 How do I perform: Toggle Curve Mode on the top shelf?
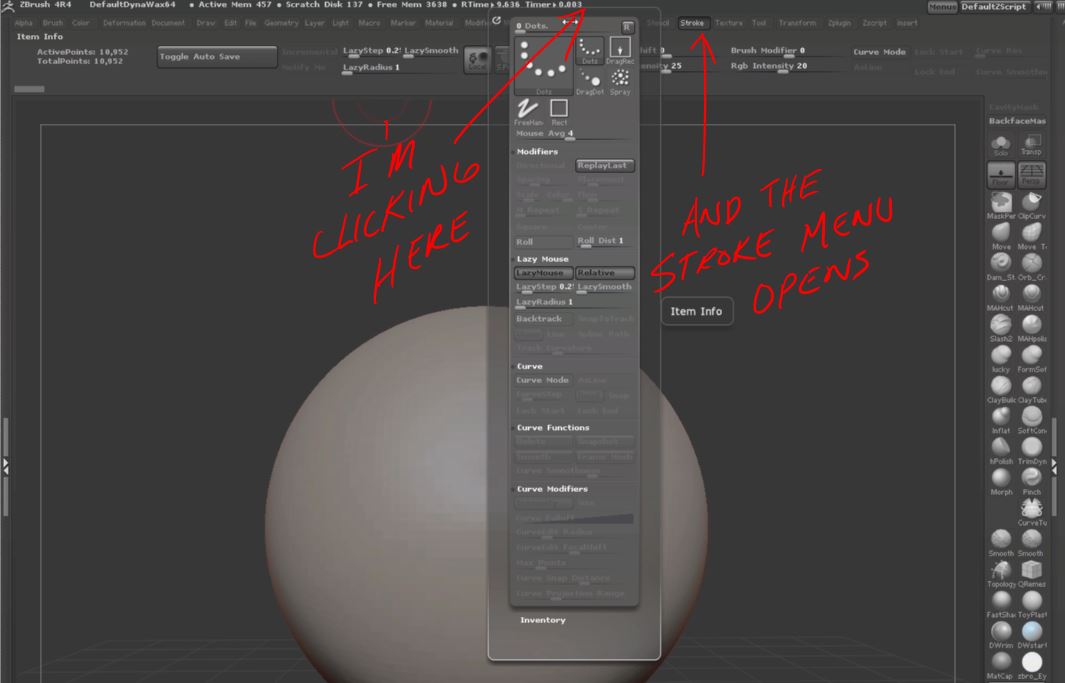click(880, 52)
